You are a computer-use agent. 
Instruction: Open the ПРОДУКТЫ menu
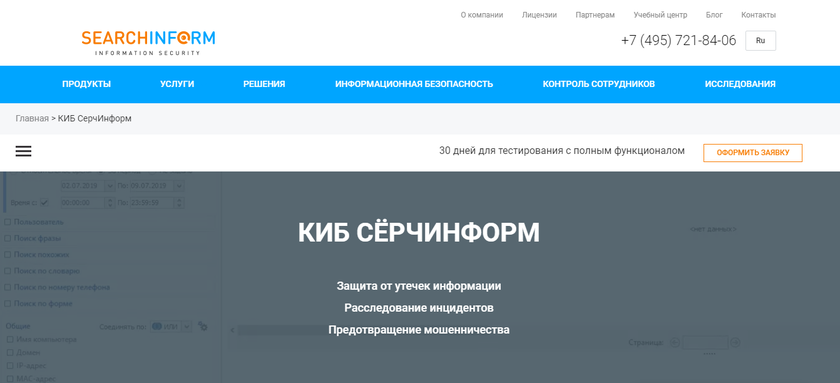86,84
